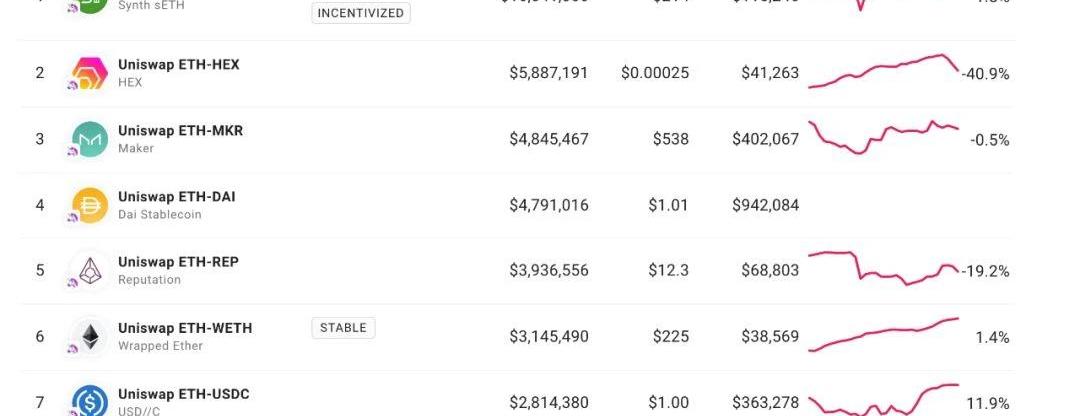The width and height of the screenshot is (1080, 416).
Task: Open the Uniswap ETH-HEX pool
Action: 179,65
